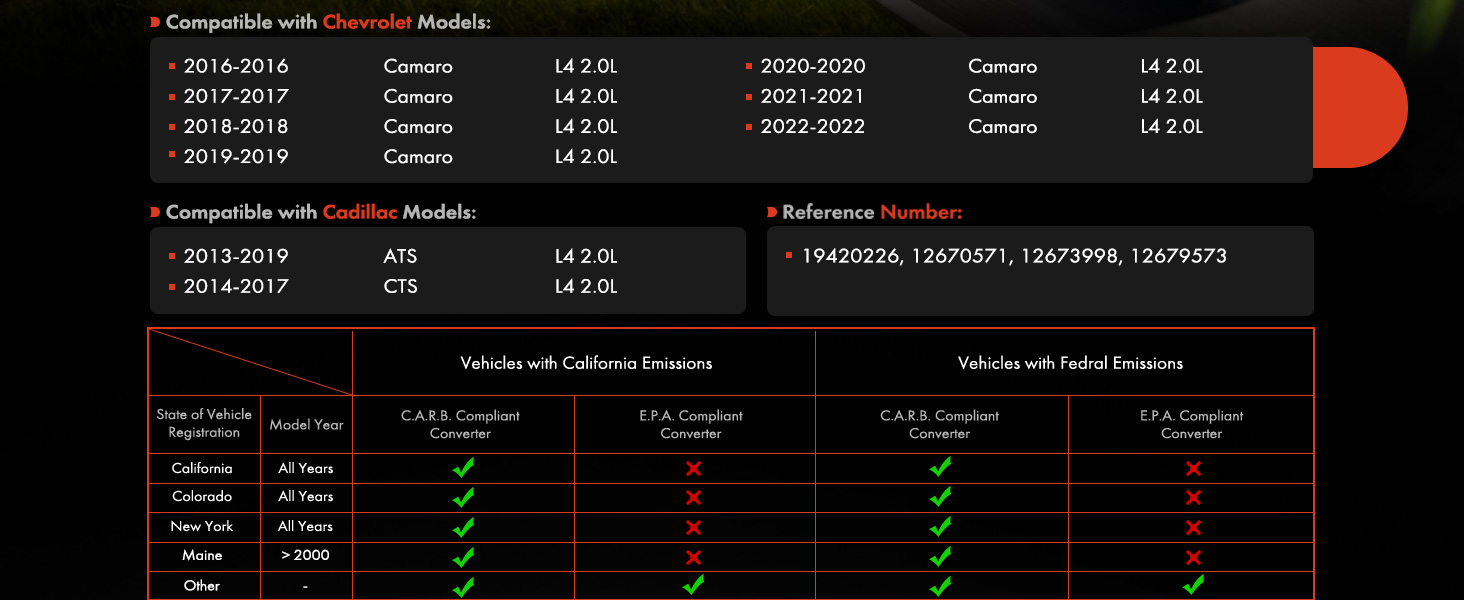
Task: Click the "Compatible with Cadillac Models:" heading
Action: point(321,212)
